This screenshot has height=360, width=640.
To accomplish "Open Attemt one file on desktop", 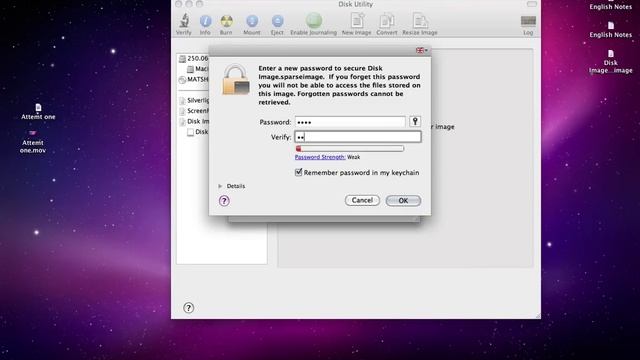I will point(38,111).
